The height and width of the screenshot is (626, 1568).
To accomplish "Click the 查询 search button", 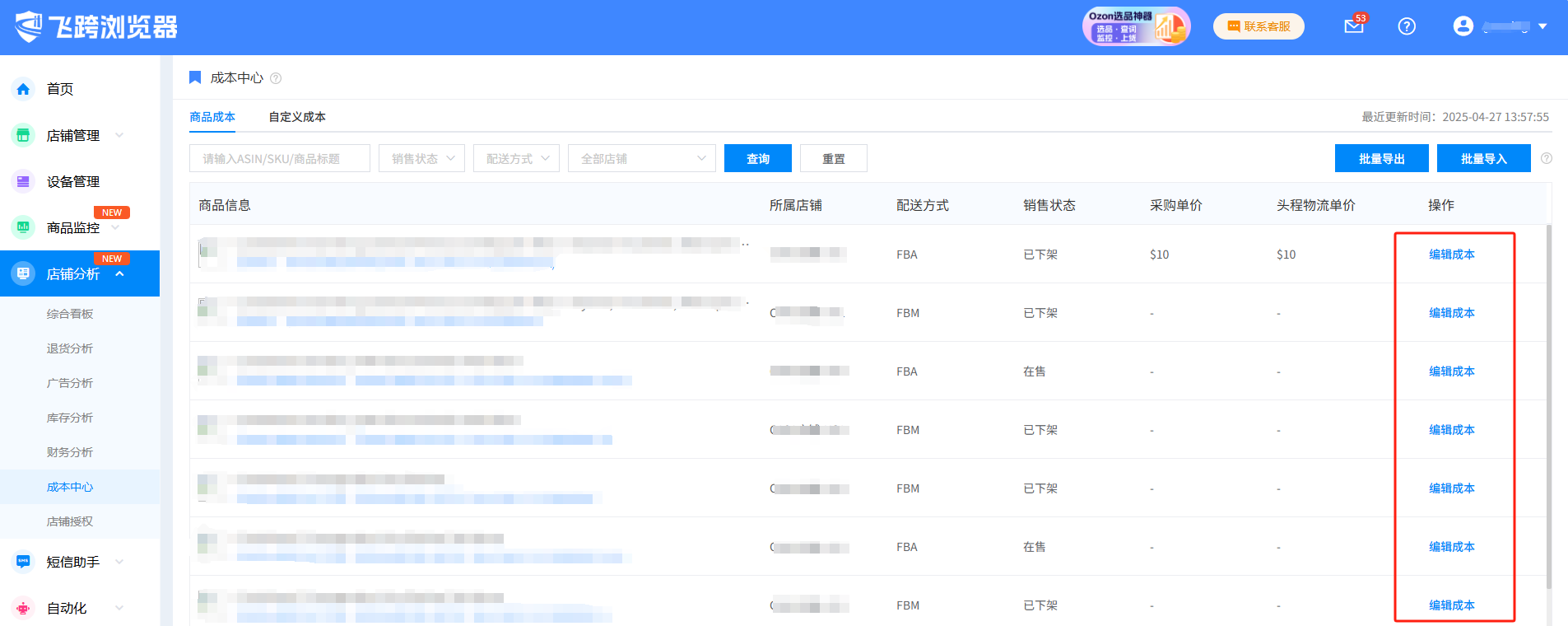I will (x=757, y=158).
